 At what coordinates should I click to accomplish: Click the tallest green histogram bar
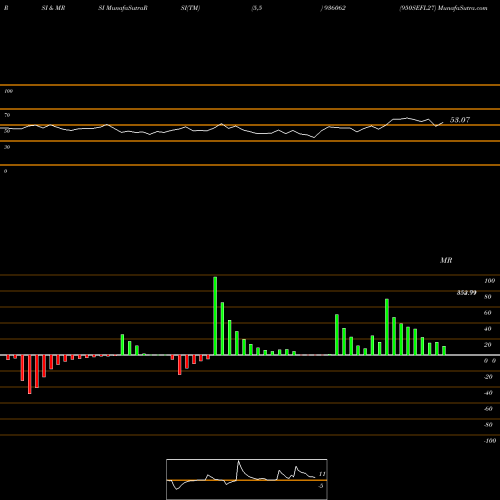coord(215,316)
